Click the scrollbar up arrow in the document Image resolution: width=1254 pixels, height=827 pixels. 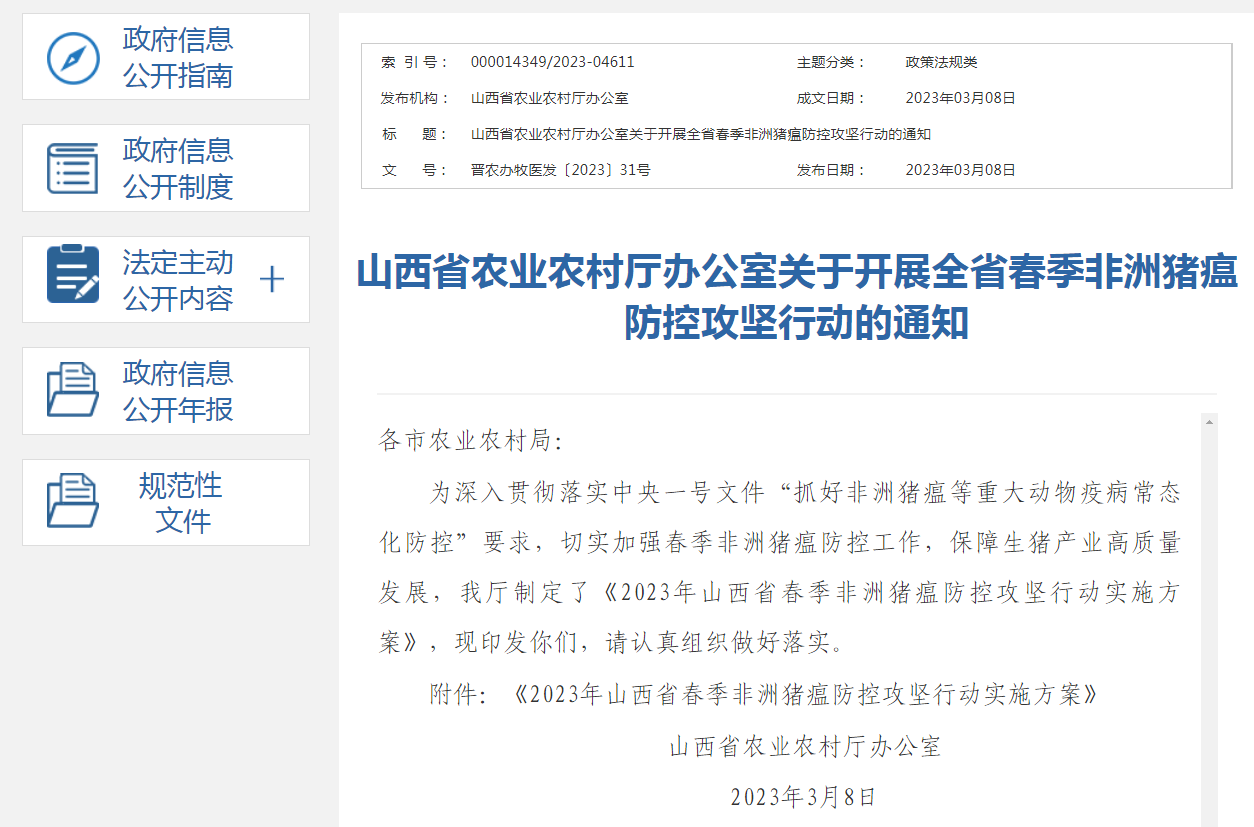click(x=1209, y=422)
